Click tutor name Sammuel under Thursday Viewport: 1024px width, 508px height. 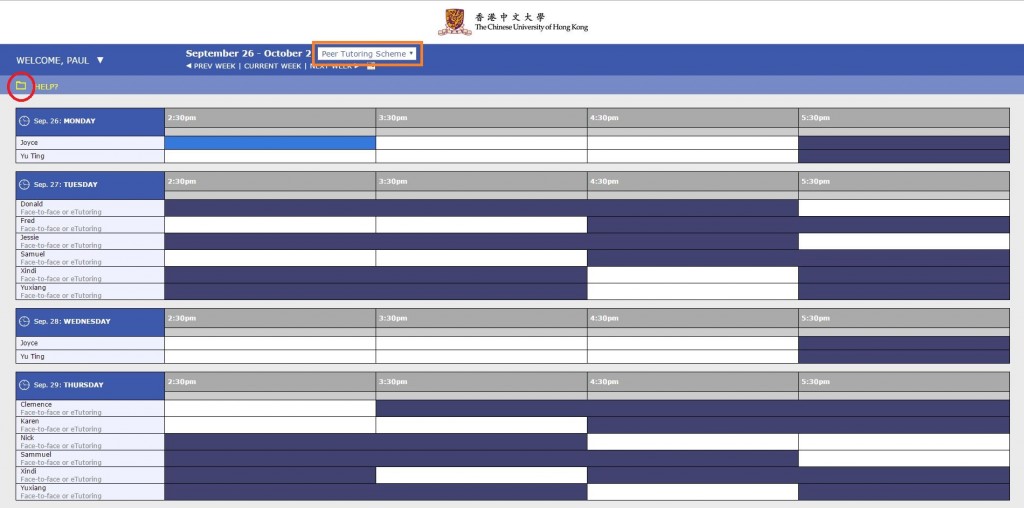point(35,454)
